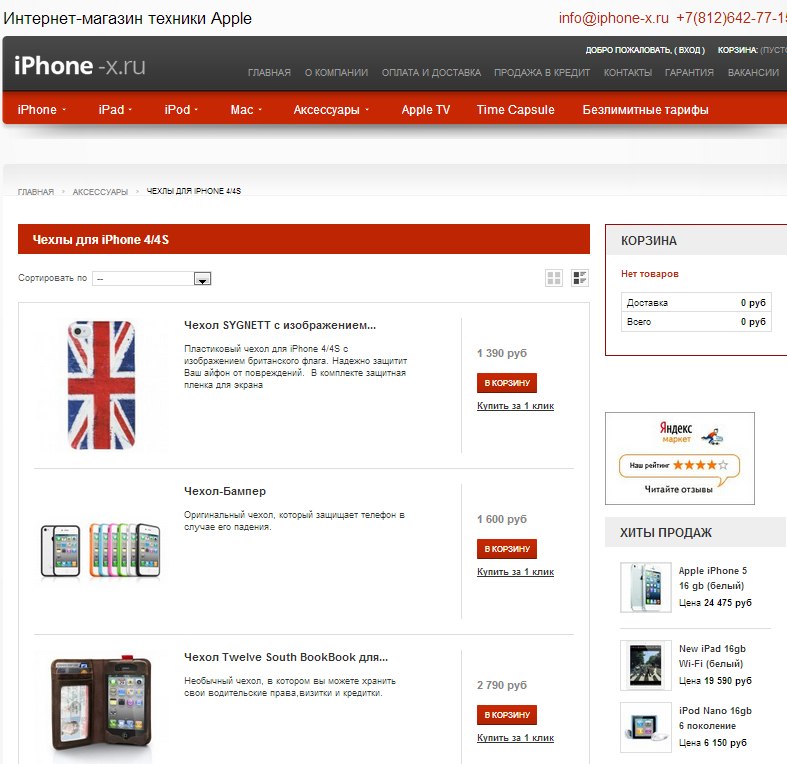The height and width of the screenshot is (764, 787).
Task: Go to Аксессуары breadcrumb
Action: (100, 192)
